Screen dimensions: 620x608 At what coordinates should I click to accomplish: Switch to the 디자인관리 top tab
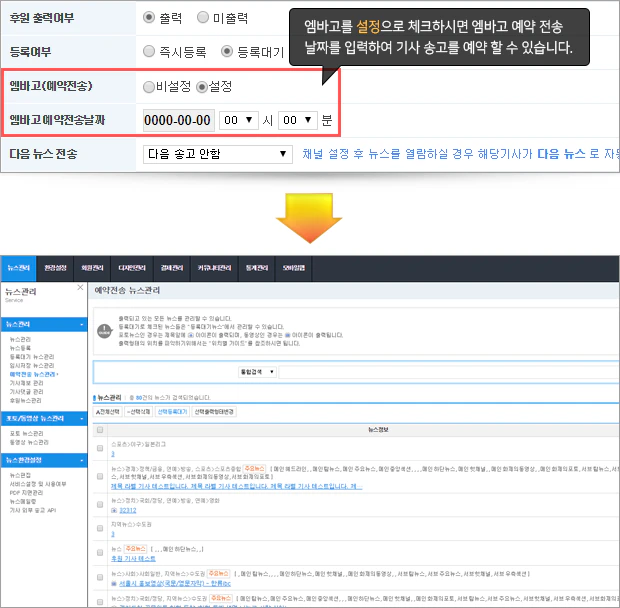pos(132,268)
